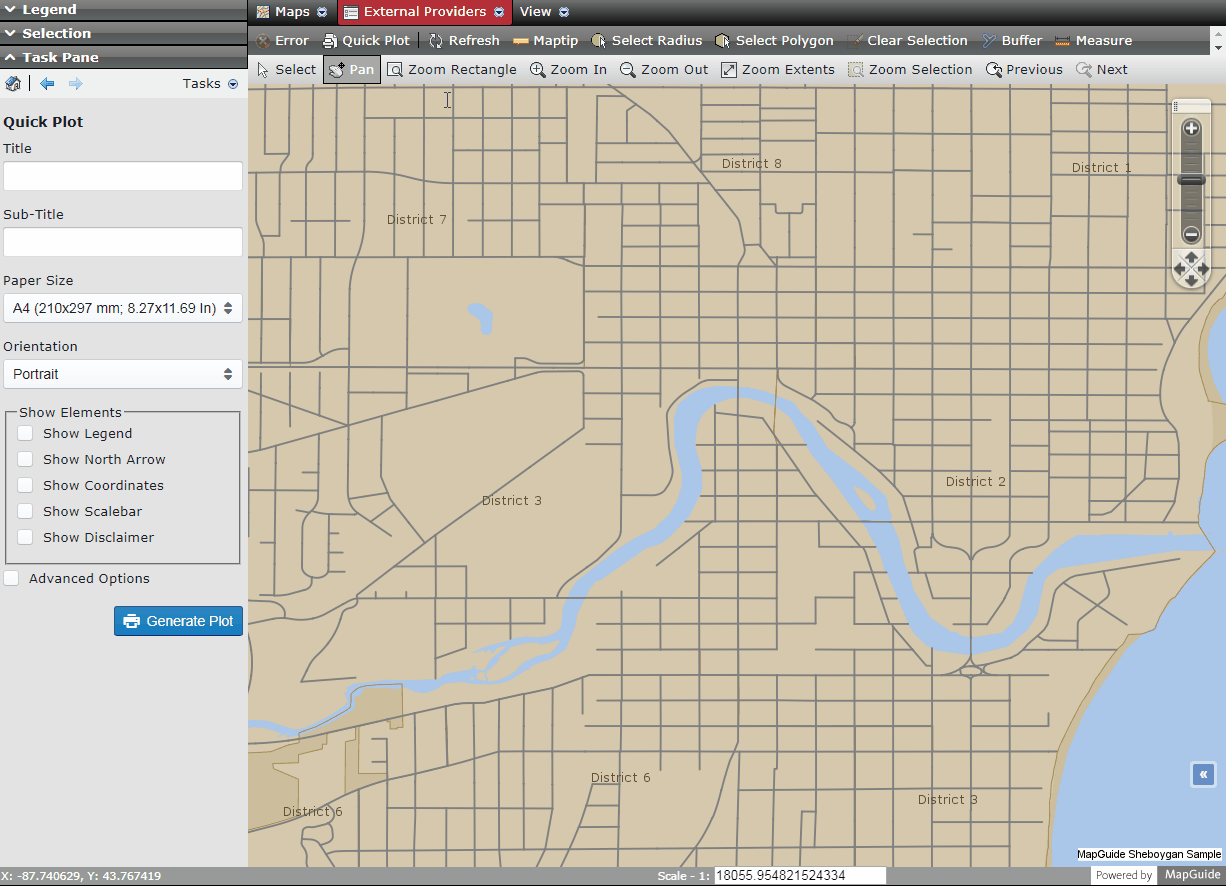The height and width of the screenshot is (886, 1226).
Task: Click the Zoom In tool
Action: click(x=568, y=69)
